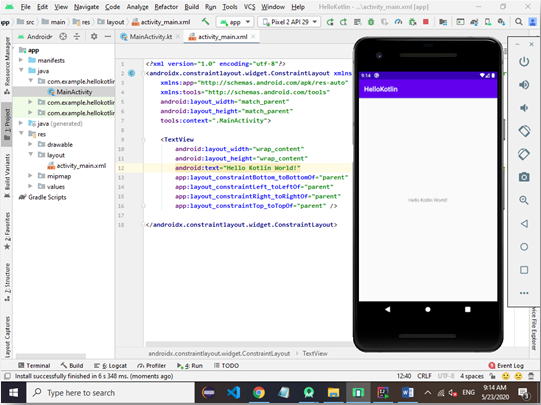The width and height of the screenshot is (541, 405).
Task: Tap the phone screen Home navigation button
Action: (428, 309)
